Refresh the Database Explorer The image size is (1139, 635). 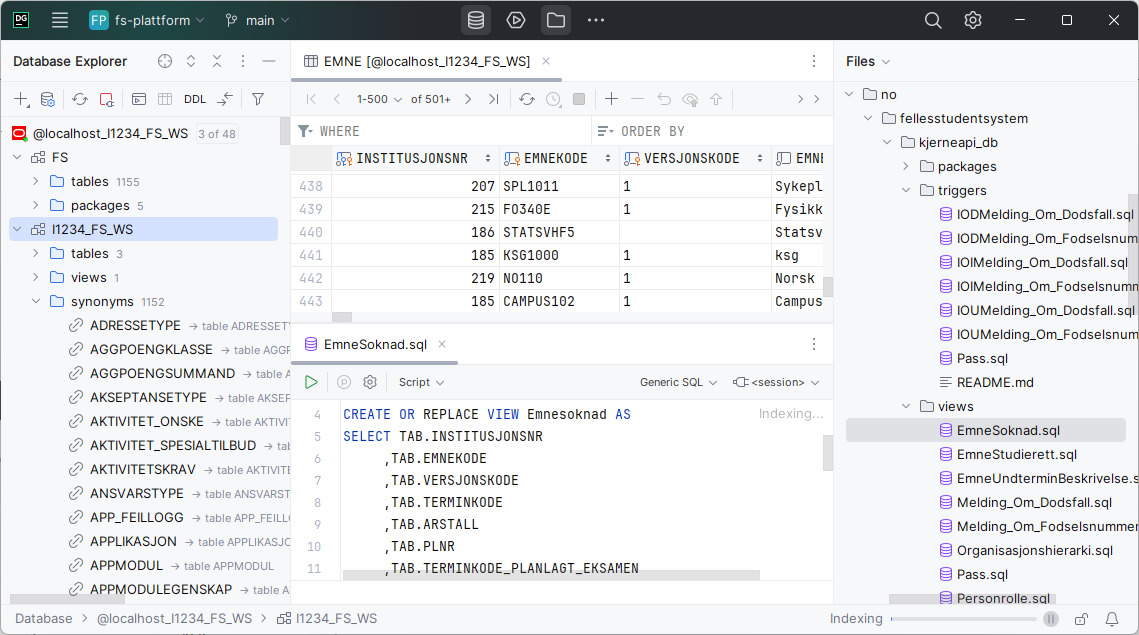[x=79, y=99]
